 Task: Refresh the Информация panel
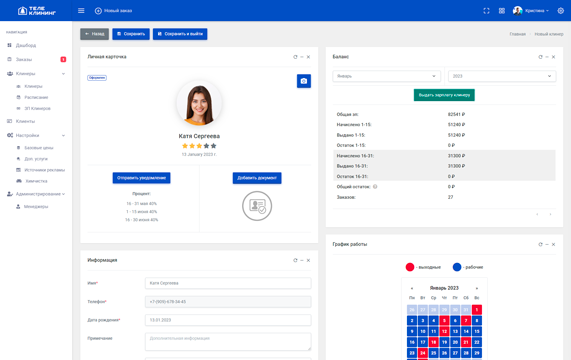[295, 261]
